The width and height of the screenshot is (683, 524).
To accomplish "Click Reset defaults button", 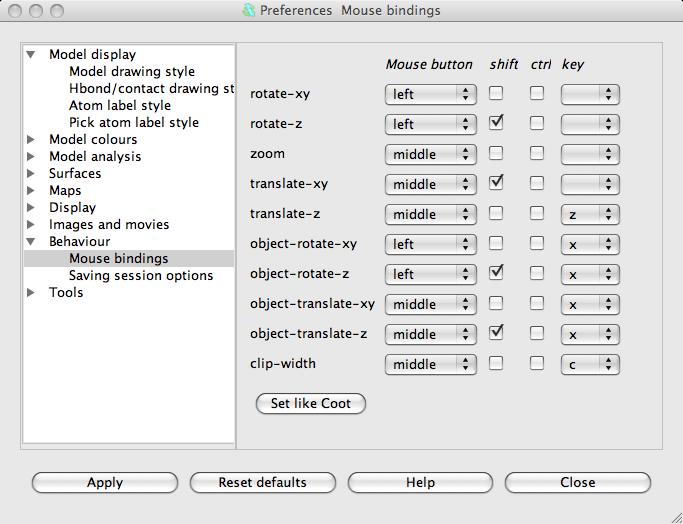I will (262, 483).
